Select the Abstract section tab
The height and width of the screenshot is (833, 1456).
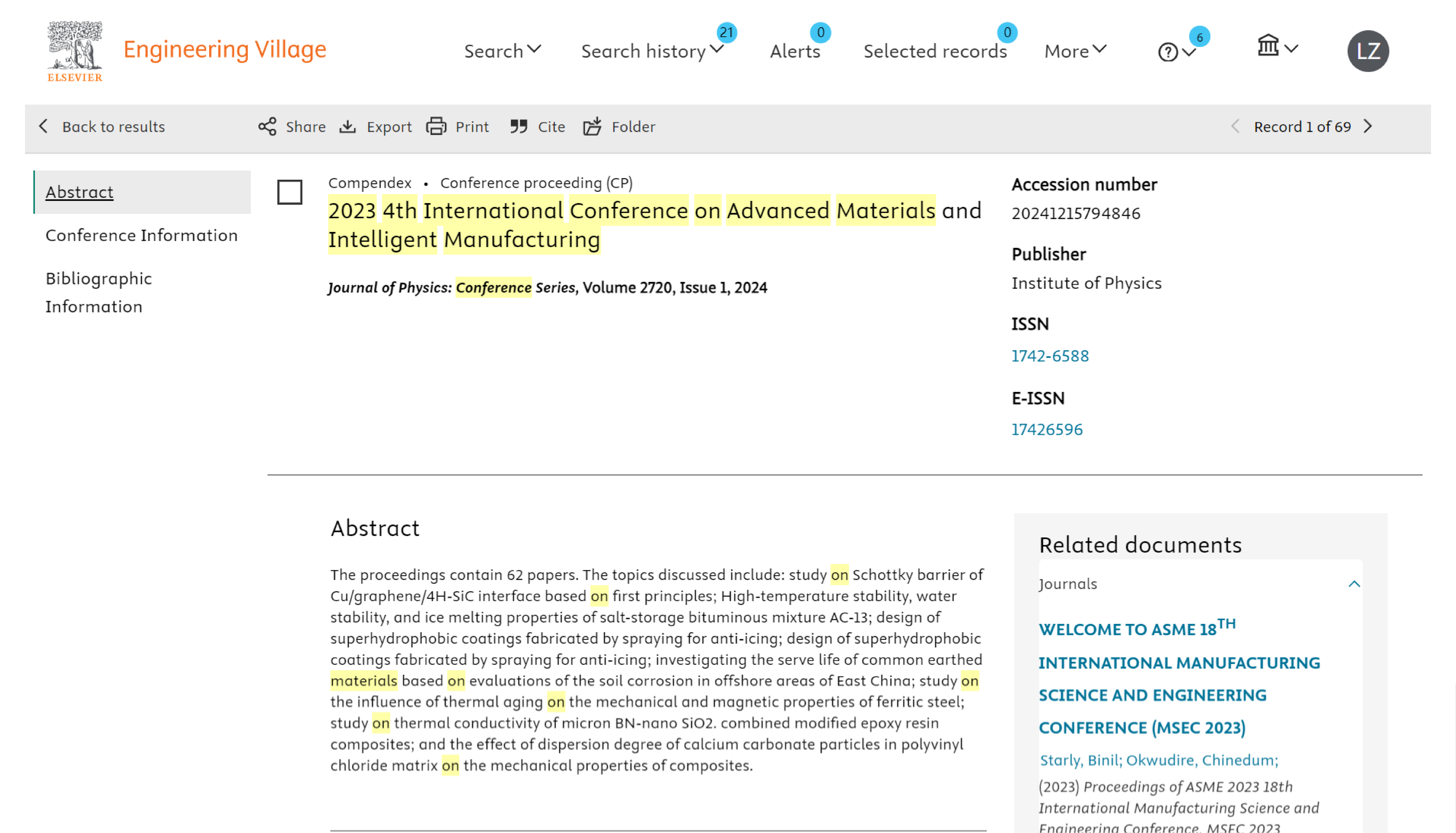pyautogui.click(x=142, y=192)
